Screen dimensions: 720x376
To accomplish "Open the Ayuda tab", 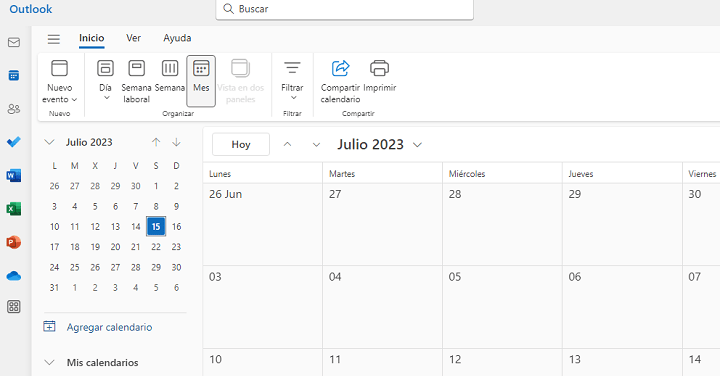I will coord(177,38).
